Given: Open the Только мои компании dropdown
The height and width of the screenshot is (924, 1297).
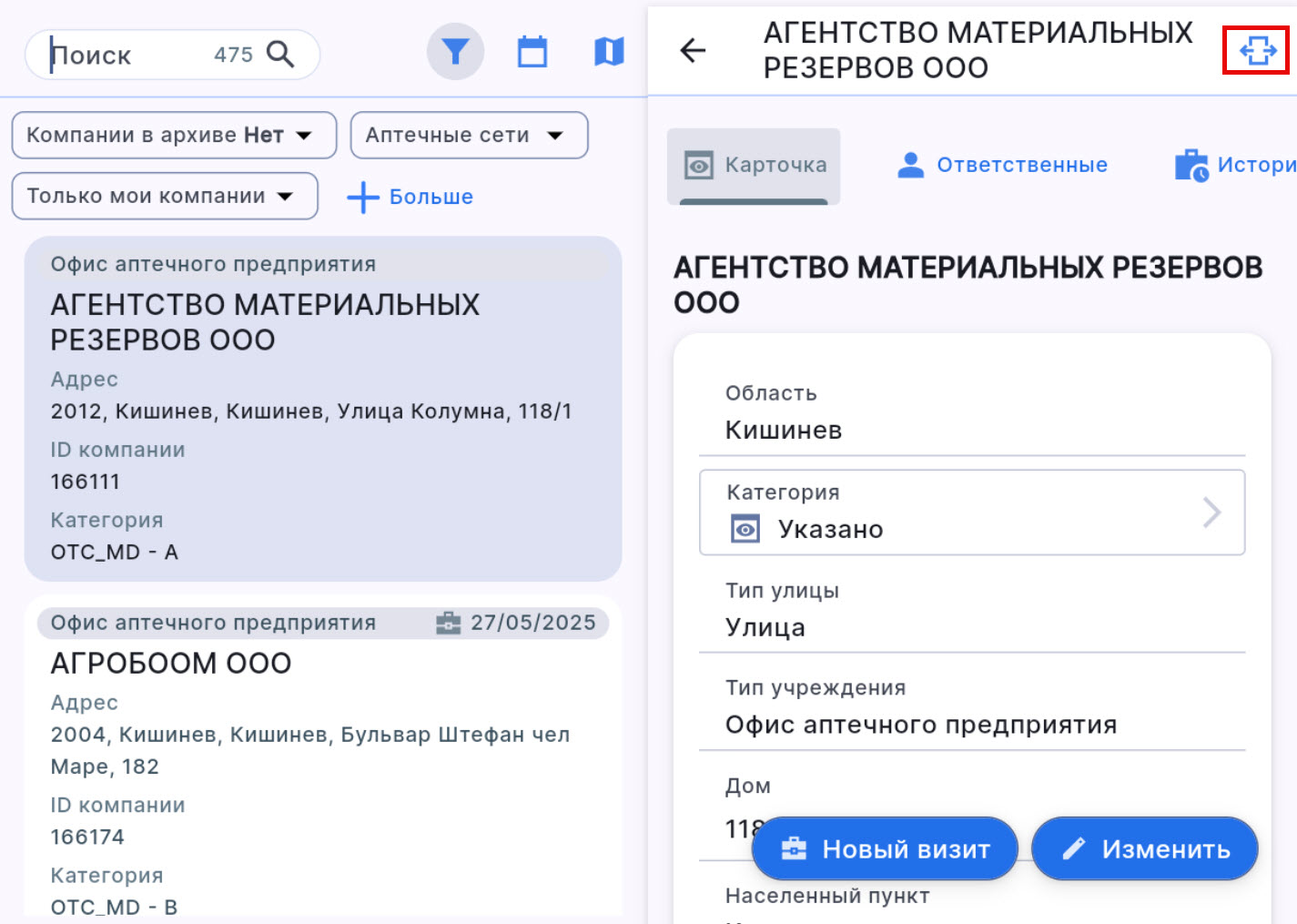Looking at the screenshot, I should click(x=164, y=196).
